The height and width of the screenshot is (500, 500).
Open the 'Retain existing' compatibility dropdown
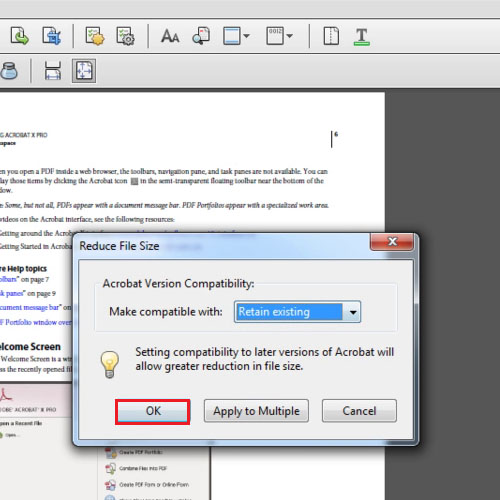click(297, 312)
